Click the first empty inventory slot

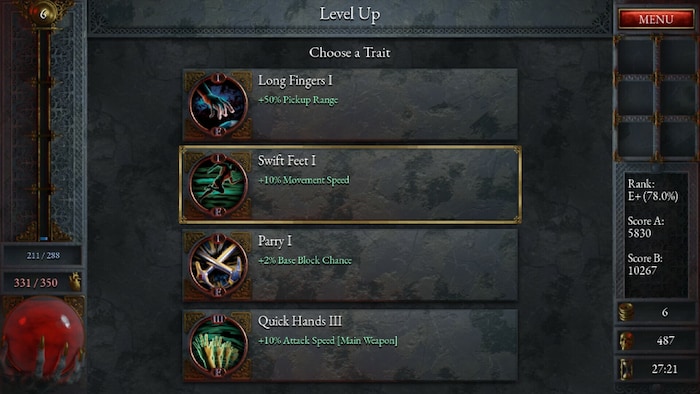click(635, 57)
